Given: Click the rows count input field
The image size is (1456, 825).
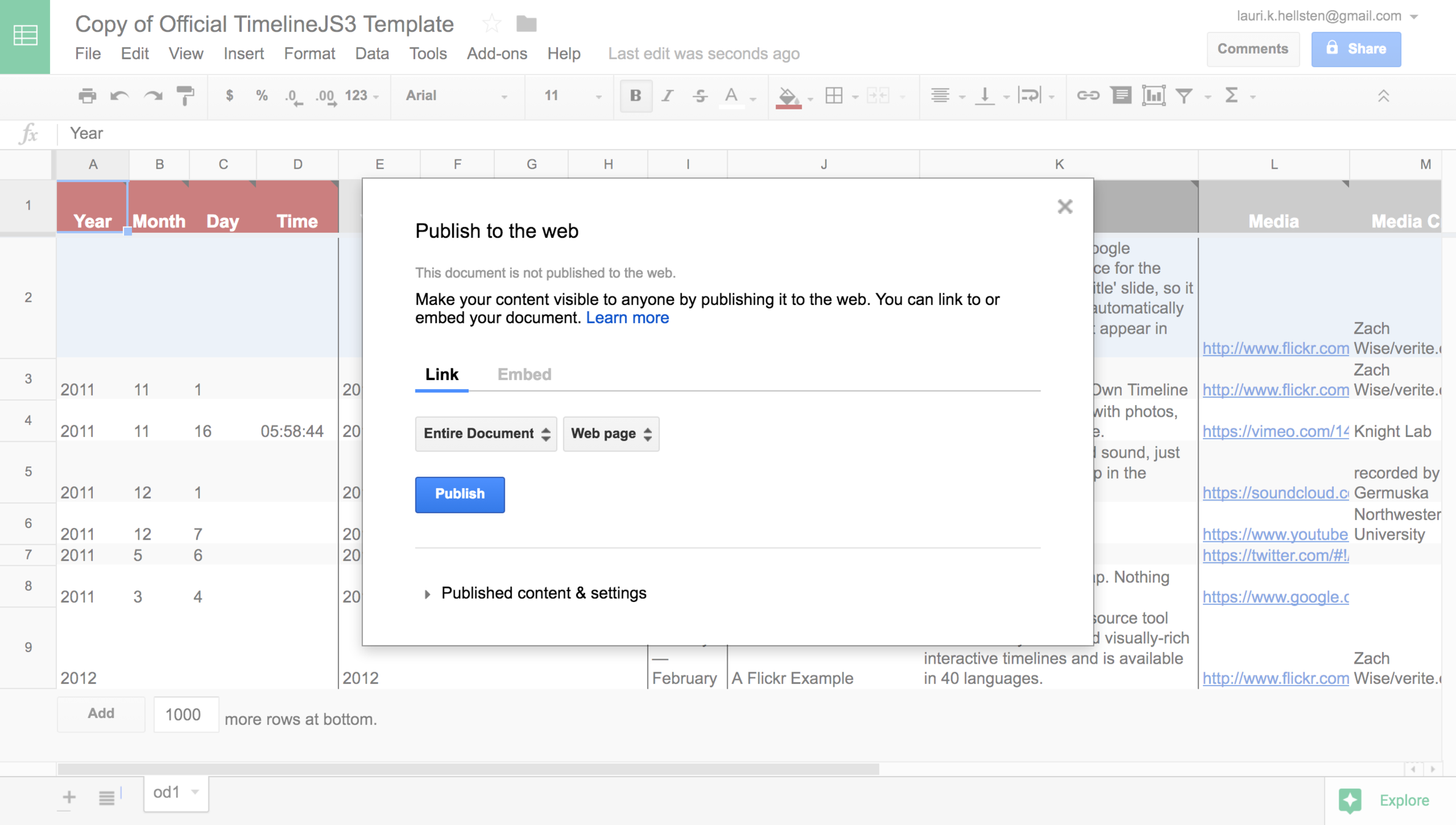Looking at the screenshot, I should point(186,714).
